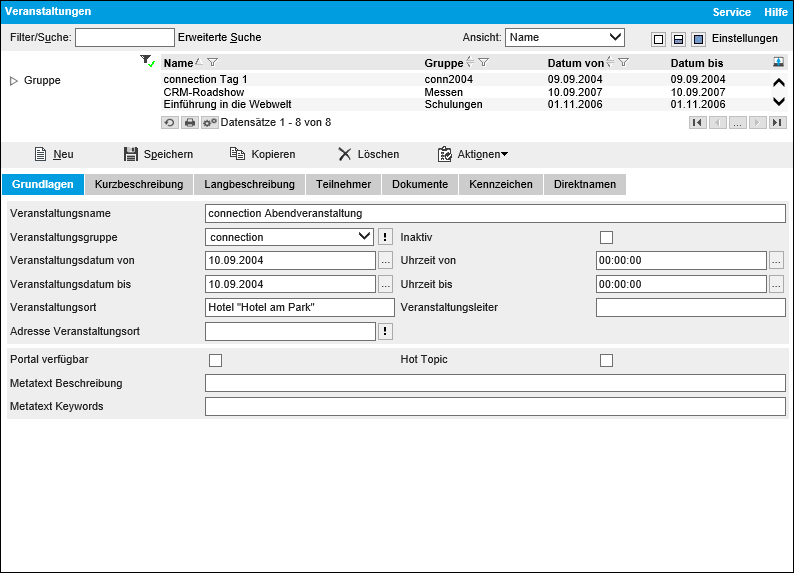This screenshot has height=573, width=794.
Task: Click the Datum bis column header
Action: pyautogui.click(x=697, y=63)
